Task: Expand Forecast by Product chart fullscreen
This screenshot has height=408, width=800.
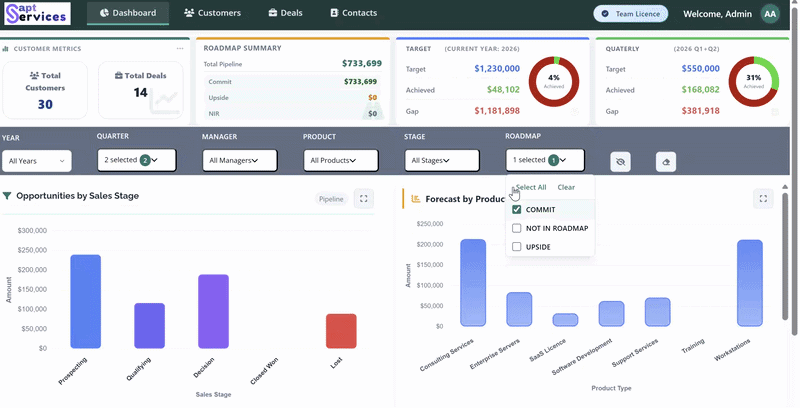Action: [x=763, y=199]
